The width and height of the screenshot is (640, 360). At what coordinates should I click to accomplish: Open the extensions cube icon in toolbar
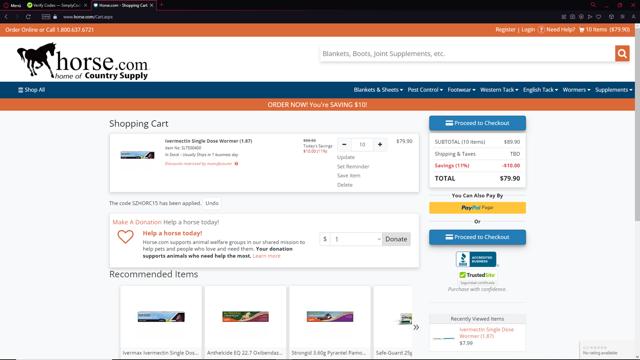[x=611, y=17]
